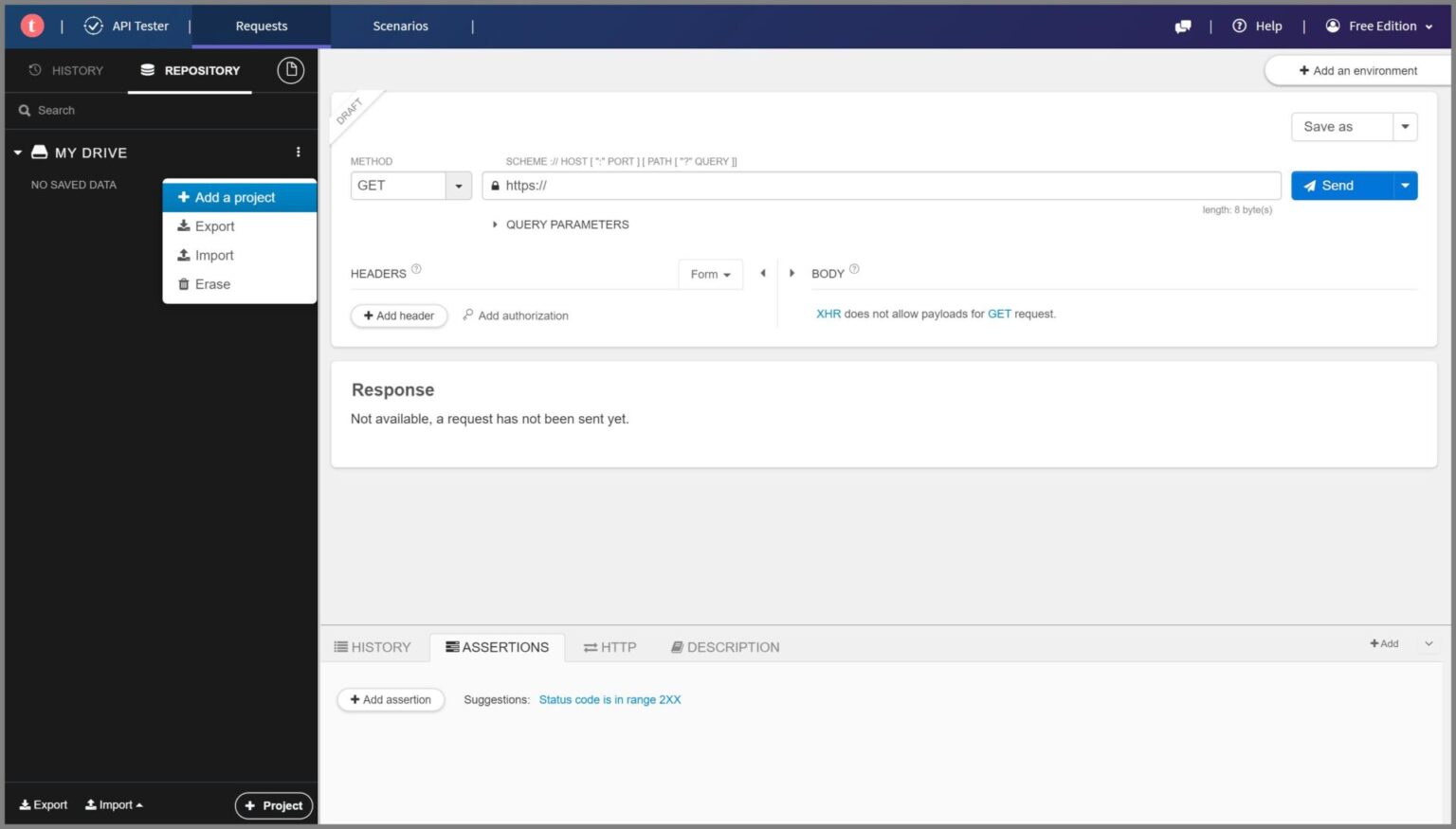Click the lock icon in the URL field
1456x829 pixels.
[x=496, y=186]
